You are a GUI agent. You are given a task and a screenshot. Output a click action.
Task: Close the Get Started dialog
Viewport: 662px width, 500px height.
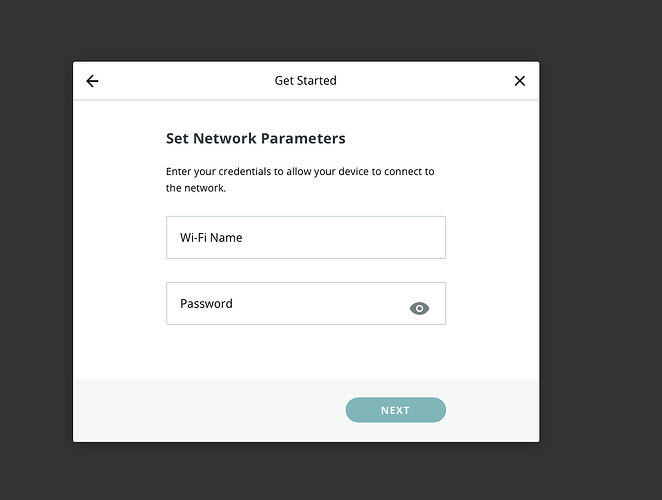519,81
